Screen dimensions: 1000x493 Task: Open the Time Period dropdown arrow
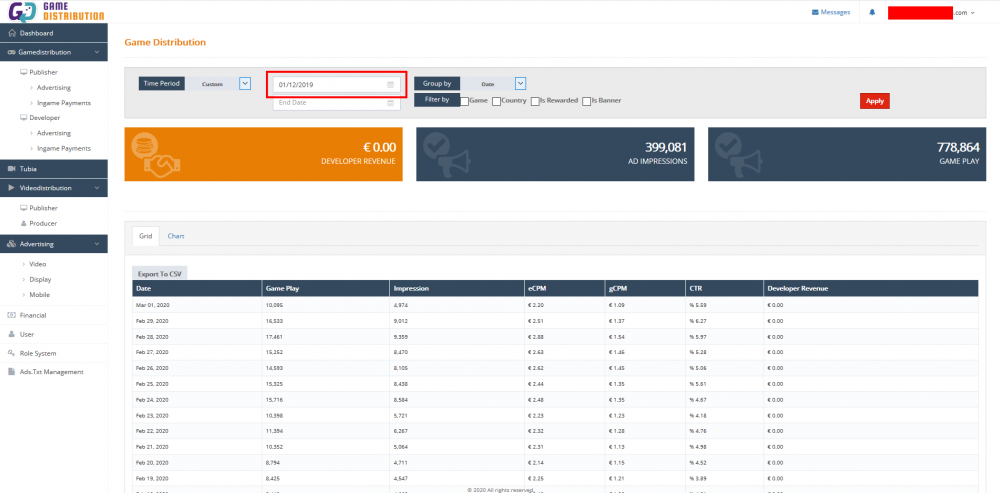(x=245, y=84)
